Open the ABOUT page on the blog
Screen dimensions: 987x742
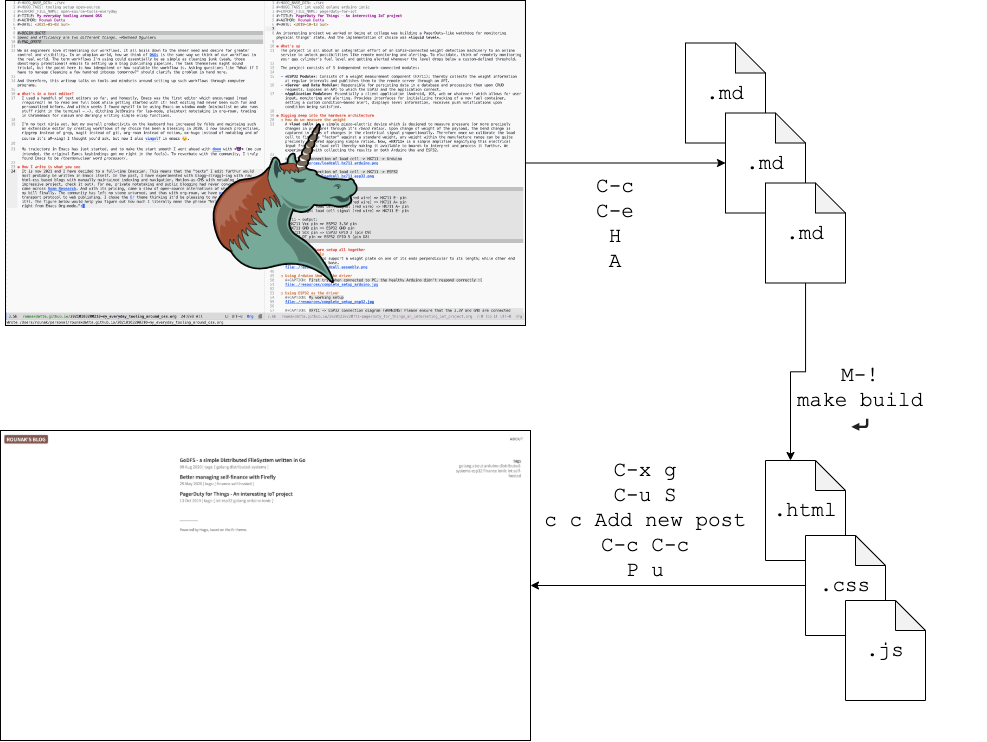(516, 438)
